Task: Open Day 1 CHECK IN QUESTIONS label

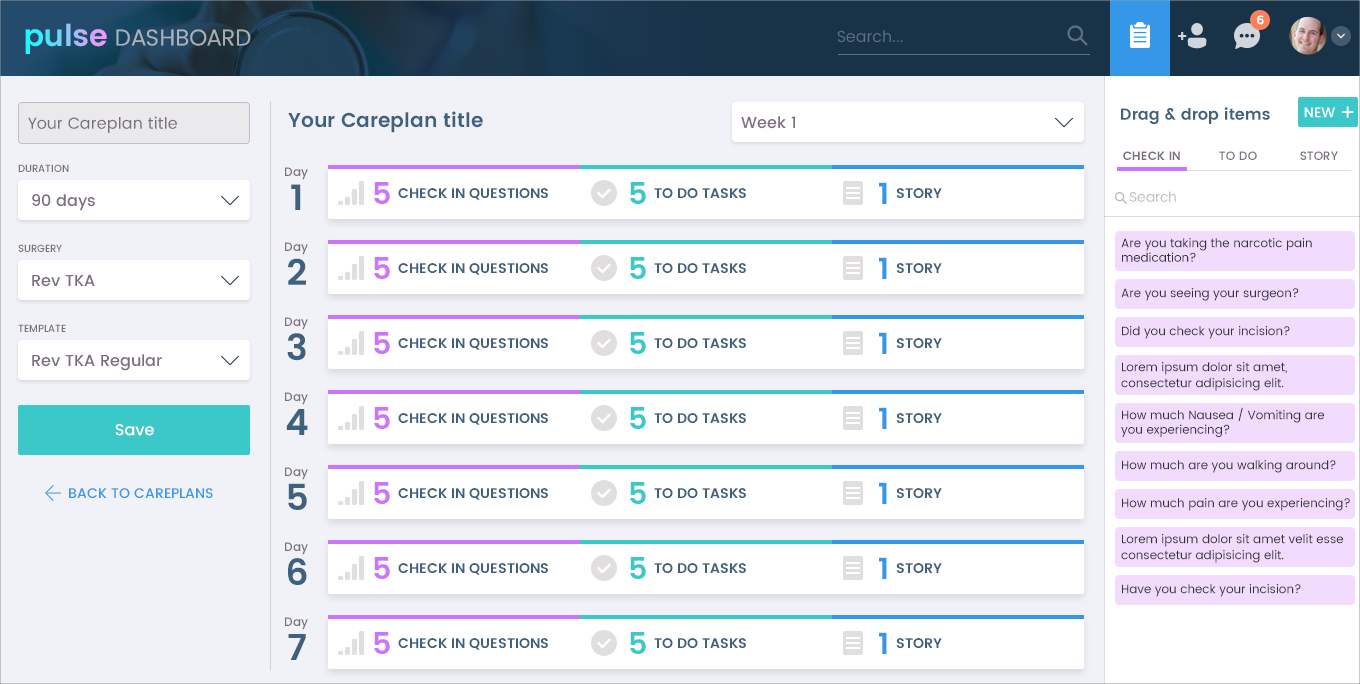Action: 473,193
